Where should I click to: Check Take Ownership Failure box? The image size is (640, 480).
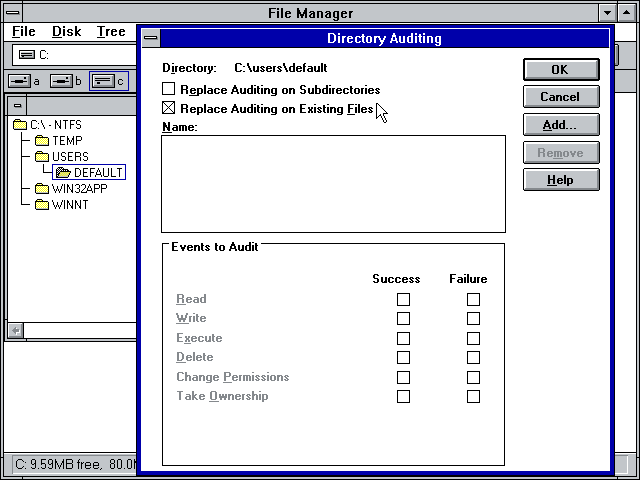473,396
